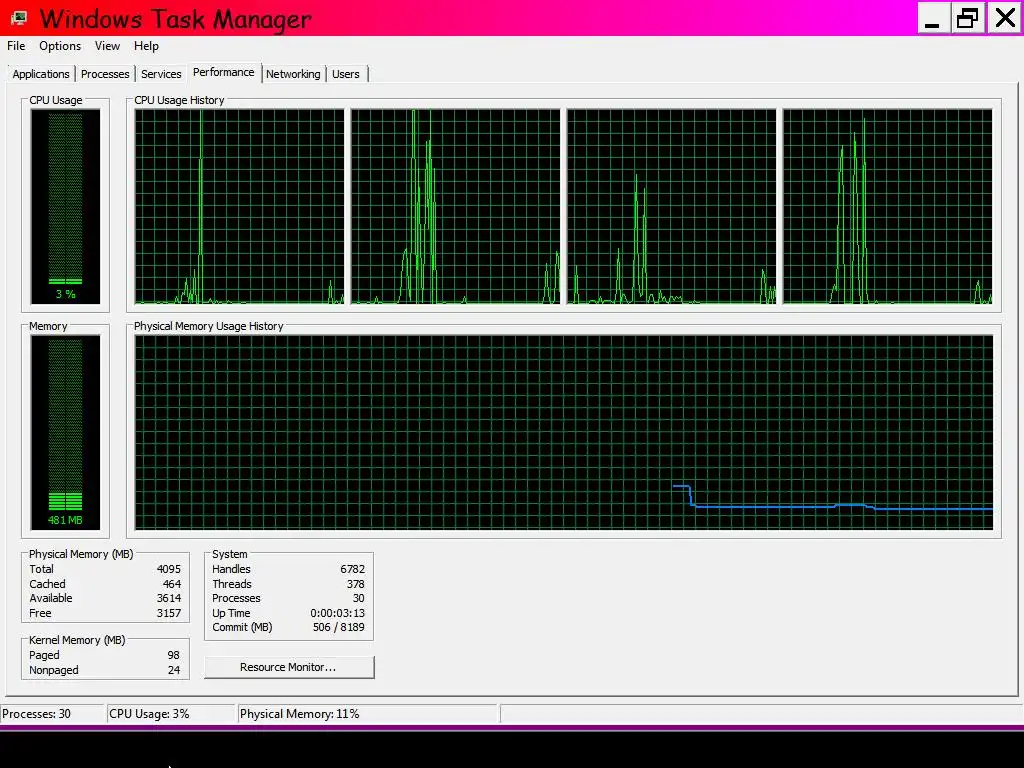Click the Up Time value 0:00:03:13
The width and height of the screenshot is (1024, 768).
pyautogui.click(x=338, y=613)
